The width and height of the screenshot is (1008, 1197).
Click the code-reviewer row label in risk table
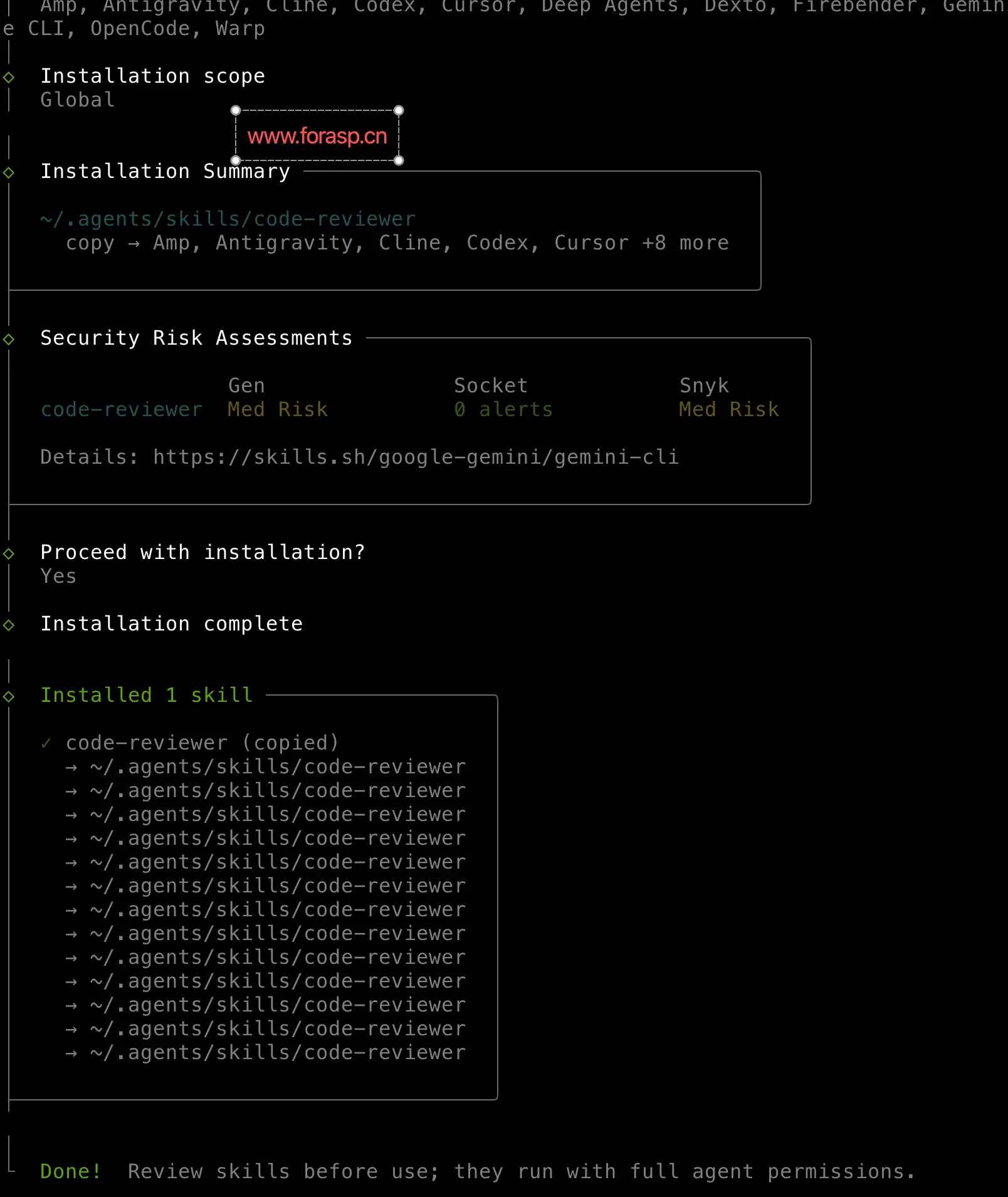pos(122,409)
